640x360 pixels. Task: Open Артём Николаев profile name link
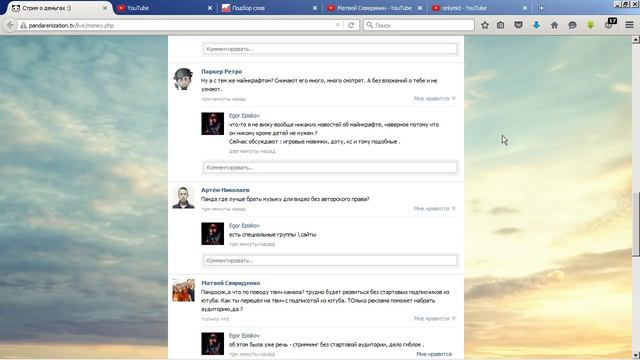225,190
